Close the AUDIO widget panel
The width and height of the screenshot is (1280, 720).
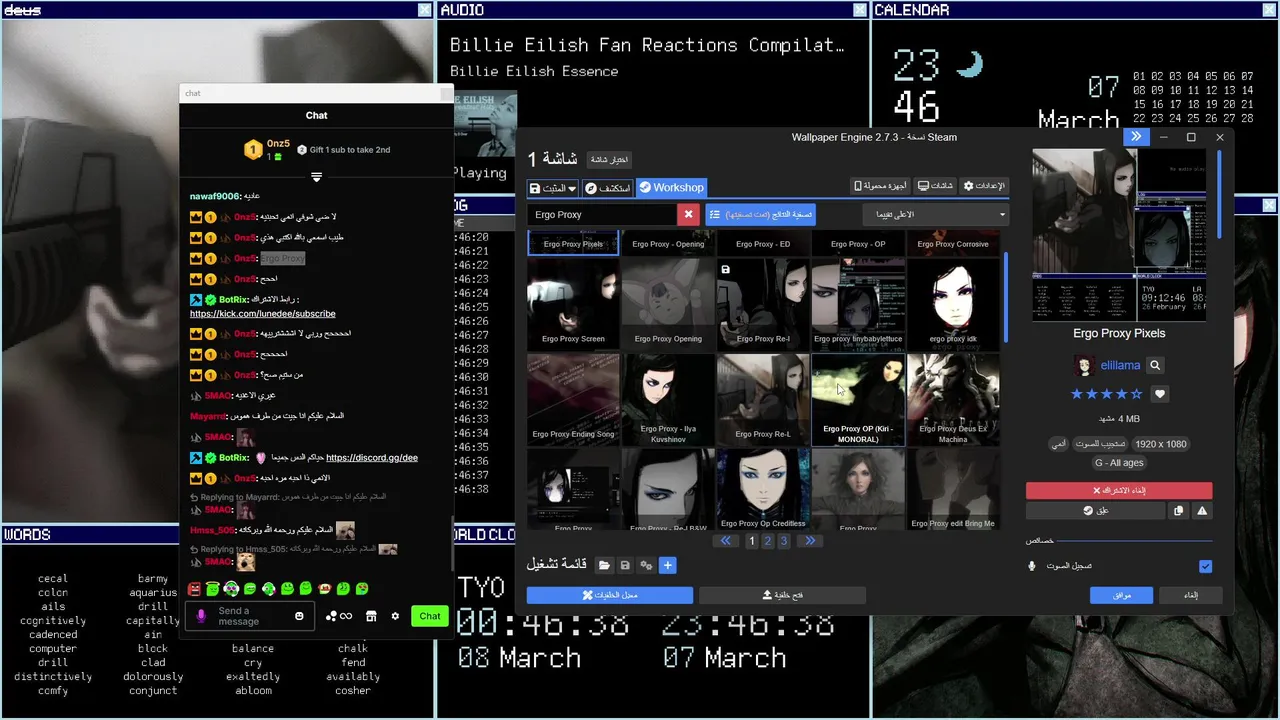(860, 10)
